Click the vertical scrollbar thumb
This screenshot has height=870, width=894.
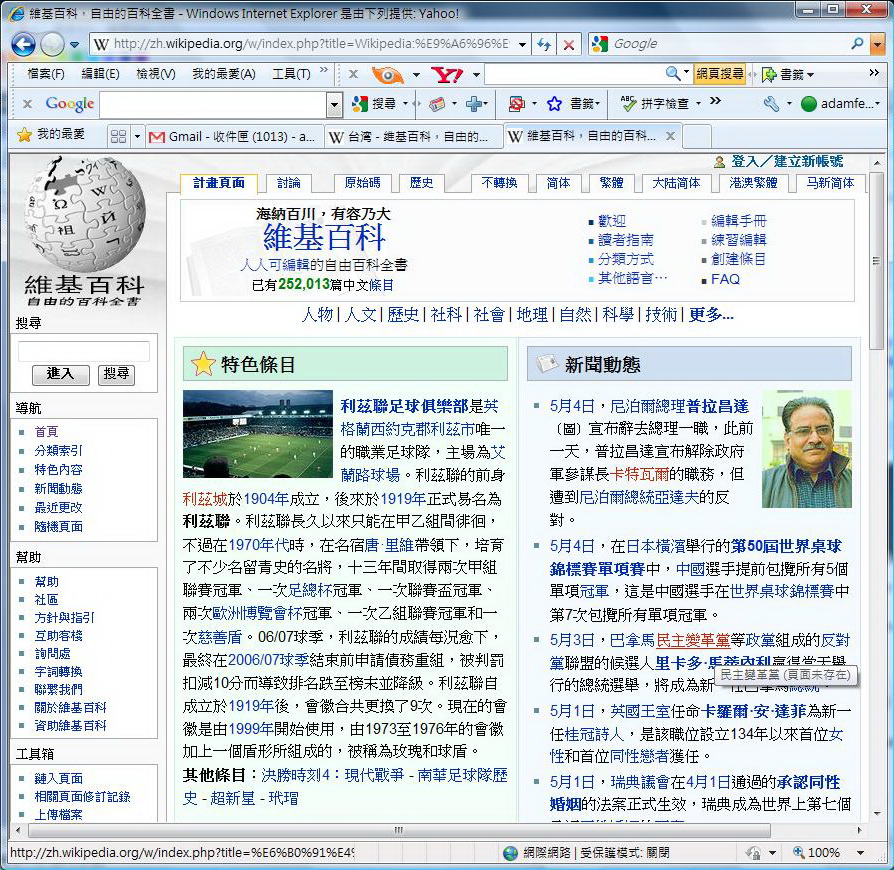coord(876,261)
